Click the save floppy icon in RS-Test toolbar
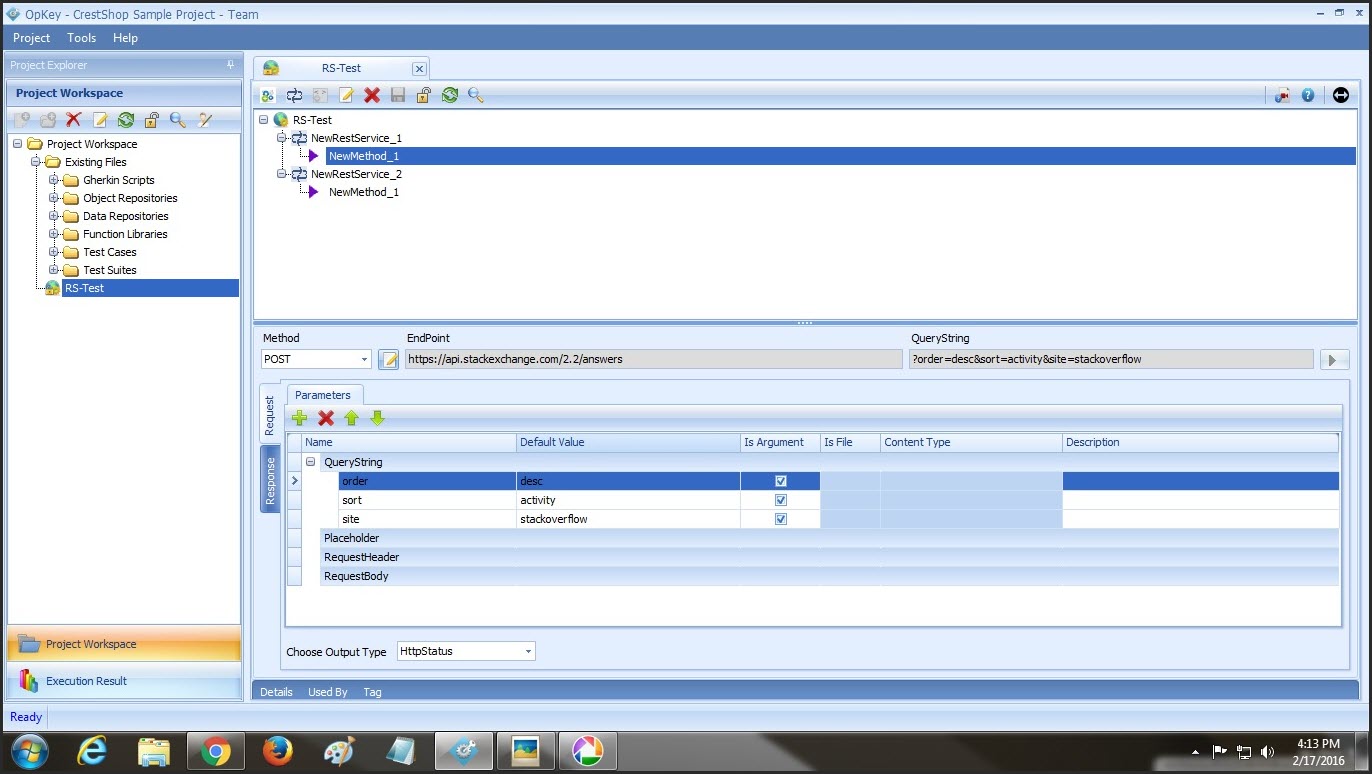1372x774 pixels. [x=398, y=95]
